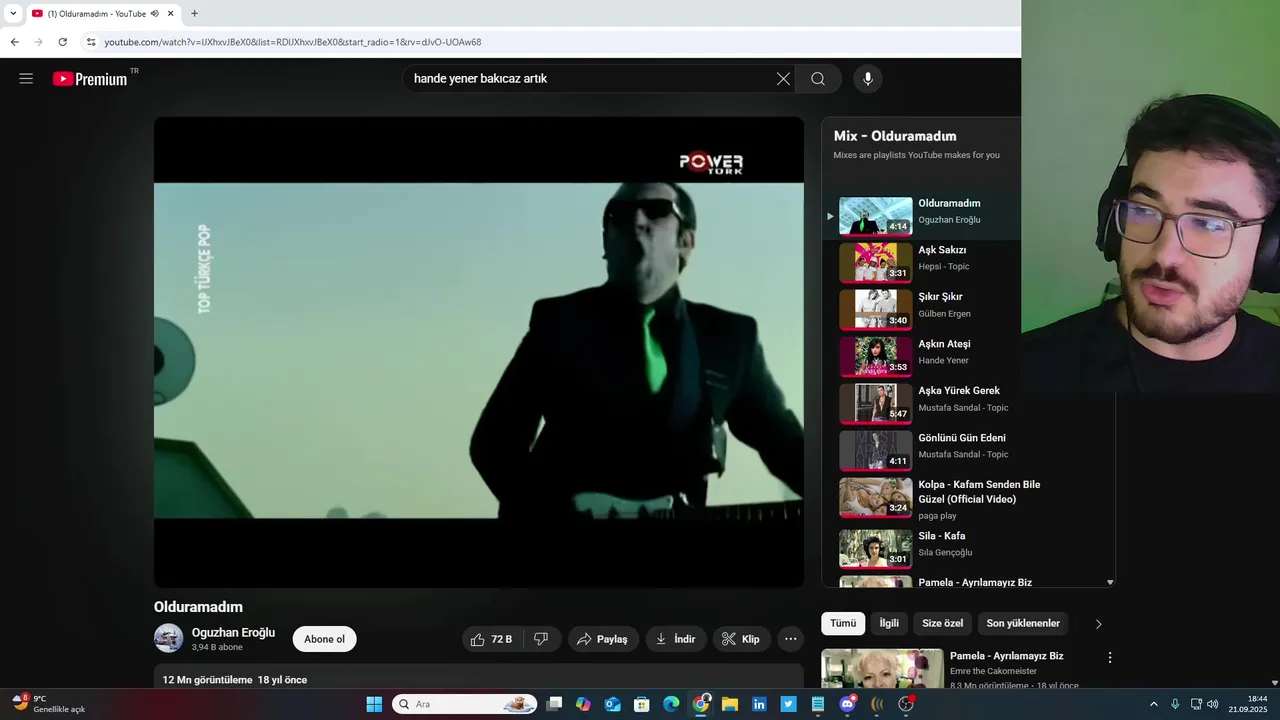Screen dimensions: 1280x720
Task: Open Twitter app from taskbar
Action: pyautogui.click(x=789, y=704)
